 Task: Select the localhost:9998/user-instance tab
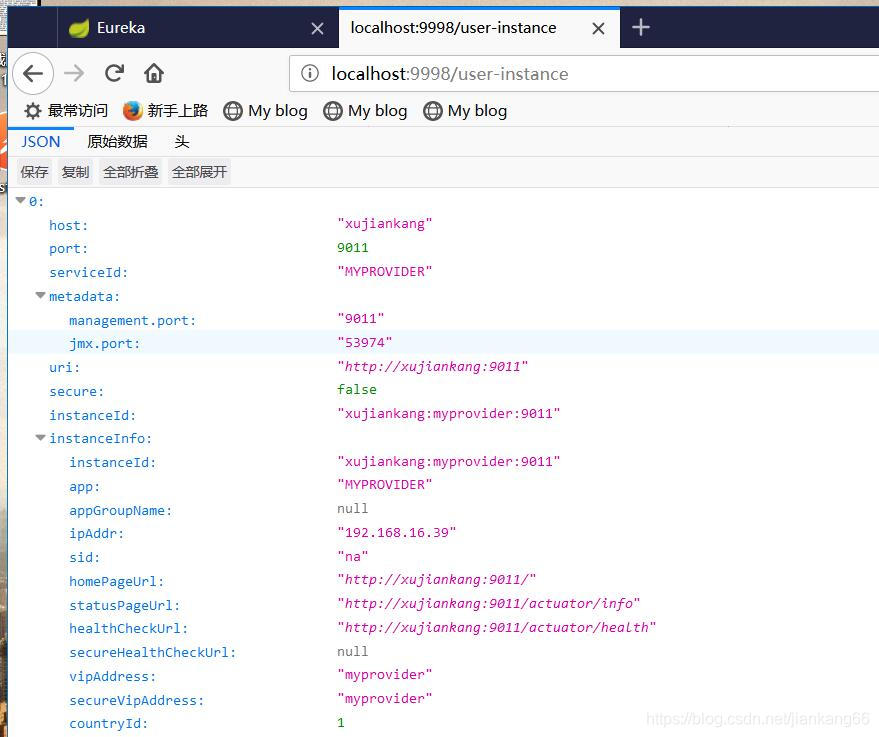tap(479, 27)
